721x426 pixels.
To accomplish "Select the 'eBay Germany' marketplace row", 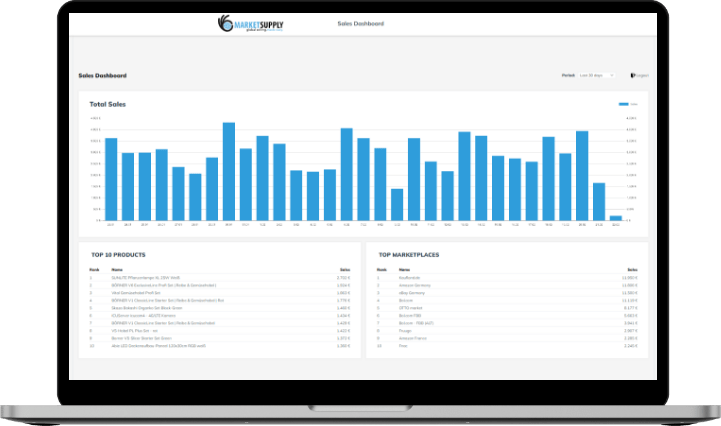I will point(507,293).
